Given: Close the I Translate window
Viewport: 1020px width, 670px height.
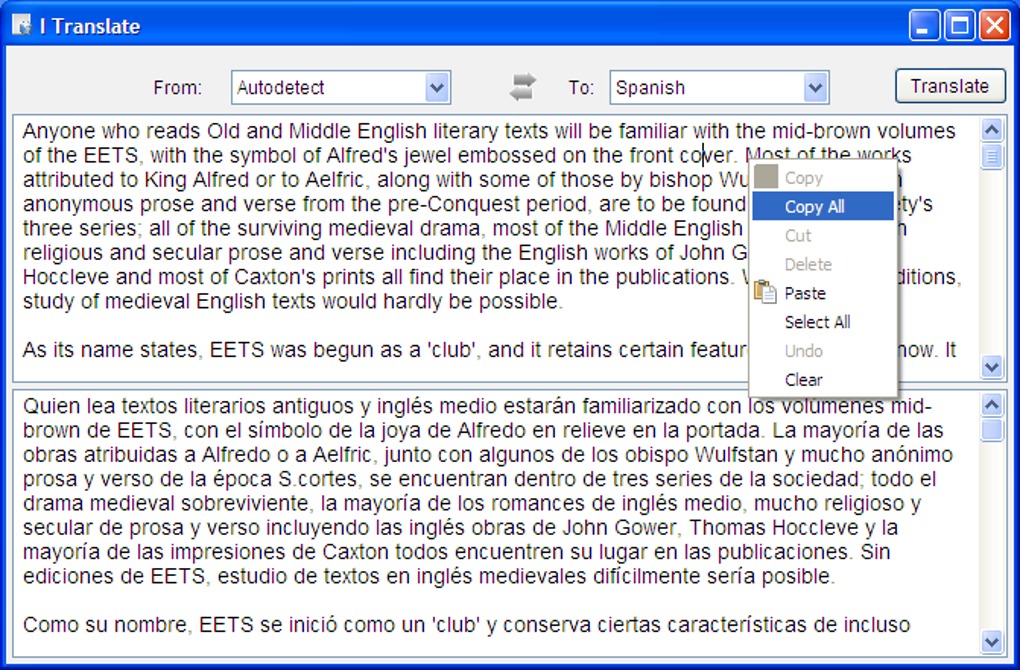Looking at the screenshot, I should point(995,26).
